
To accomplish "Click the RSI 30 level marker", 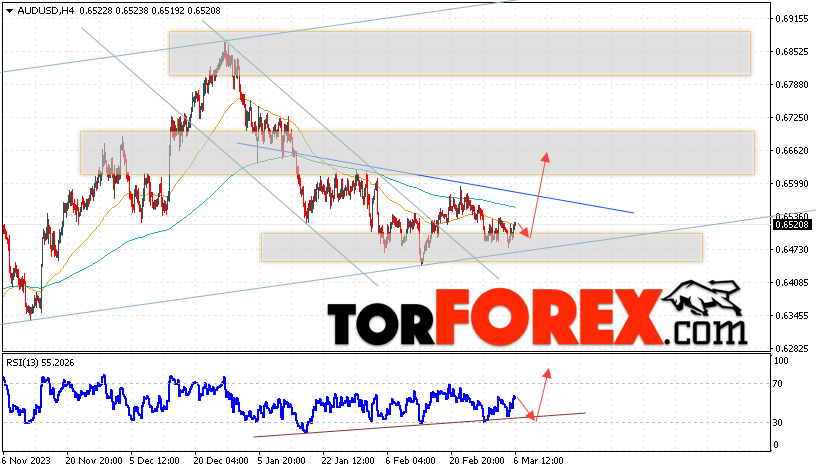I will point(777,423).
